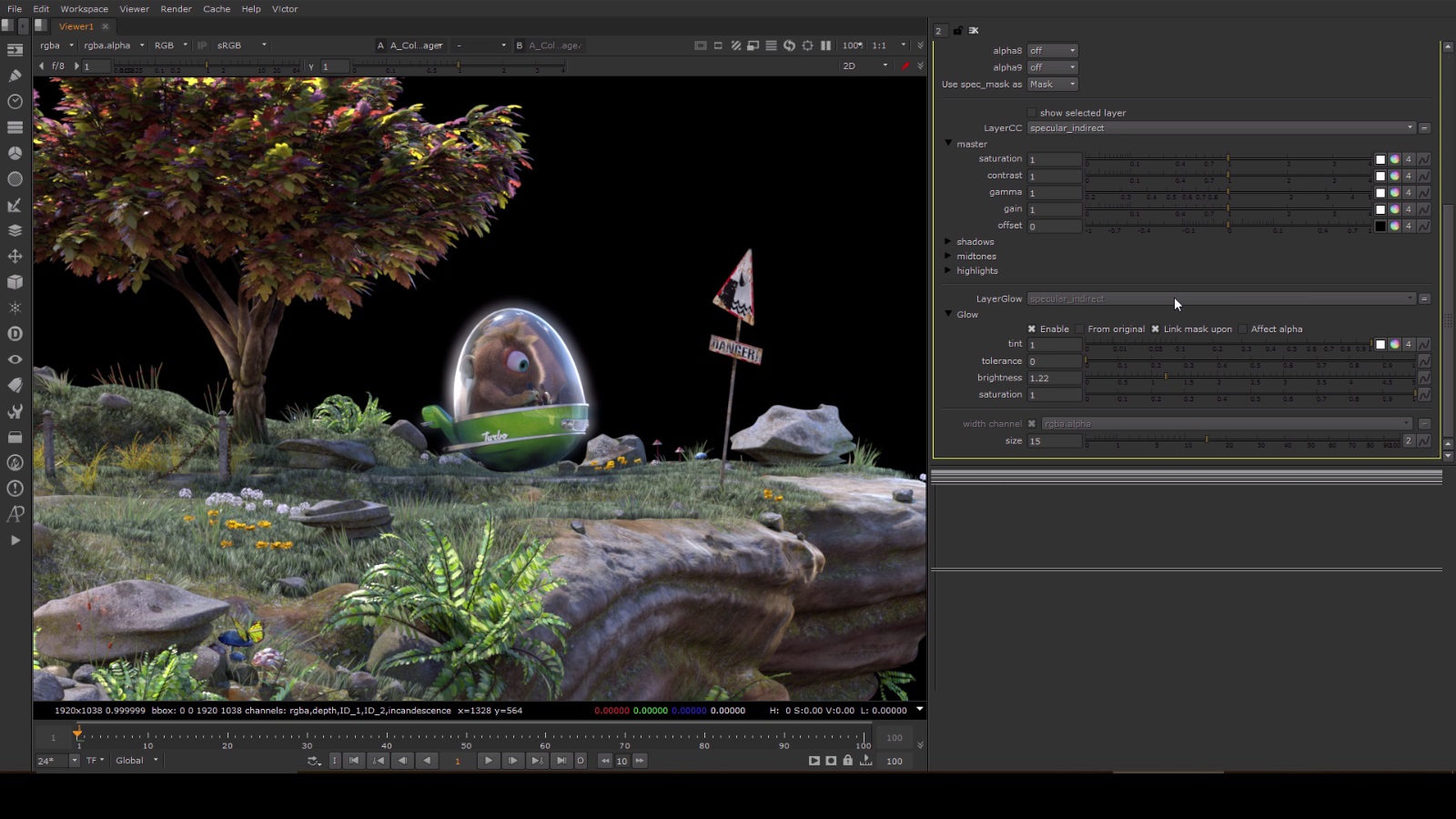Tick the show selected layer checkbox

coord(1032,113)
